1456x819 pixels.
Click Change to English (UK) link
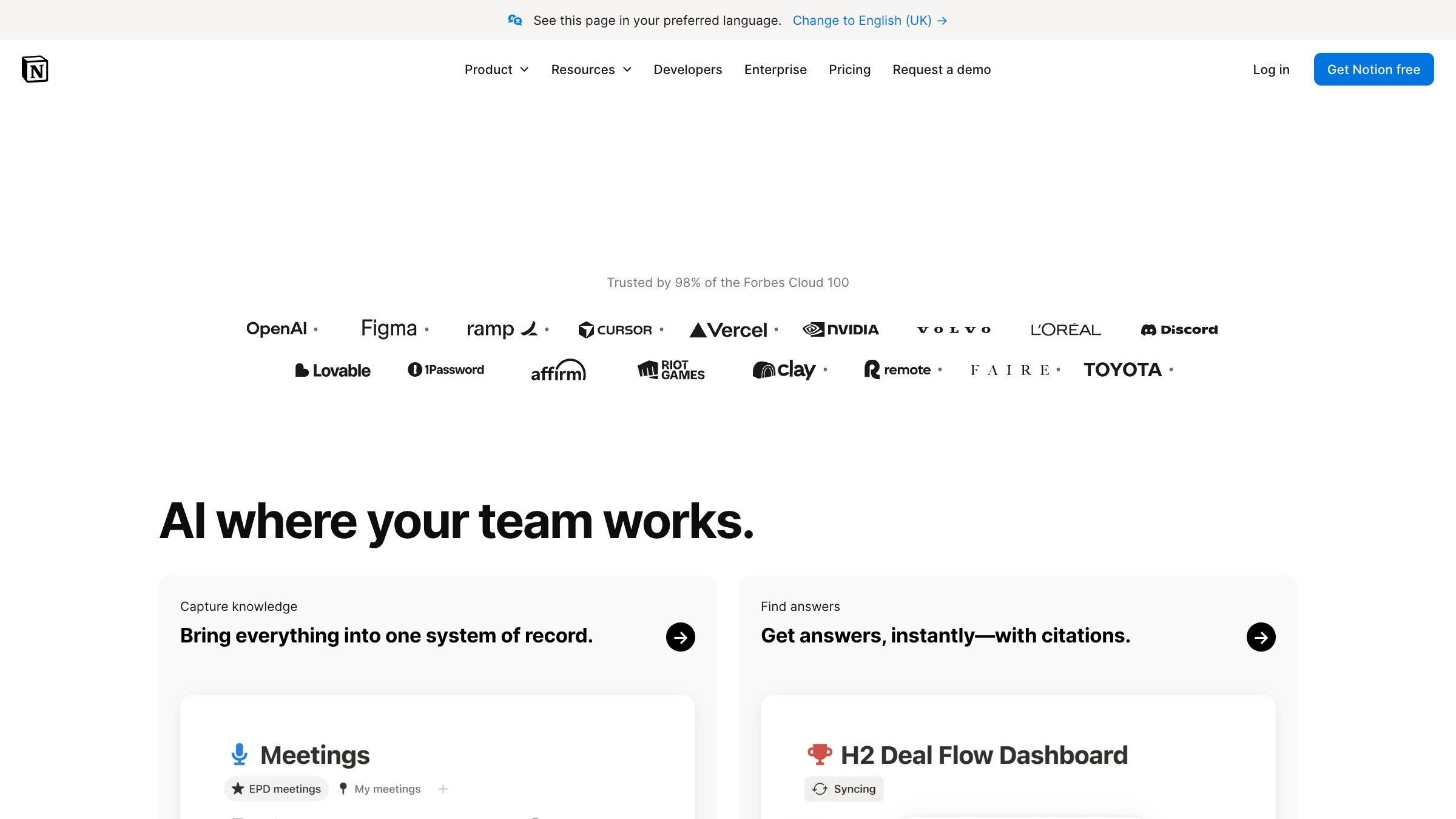[870, 20]
